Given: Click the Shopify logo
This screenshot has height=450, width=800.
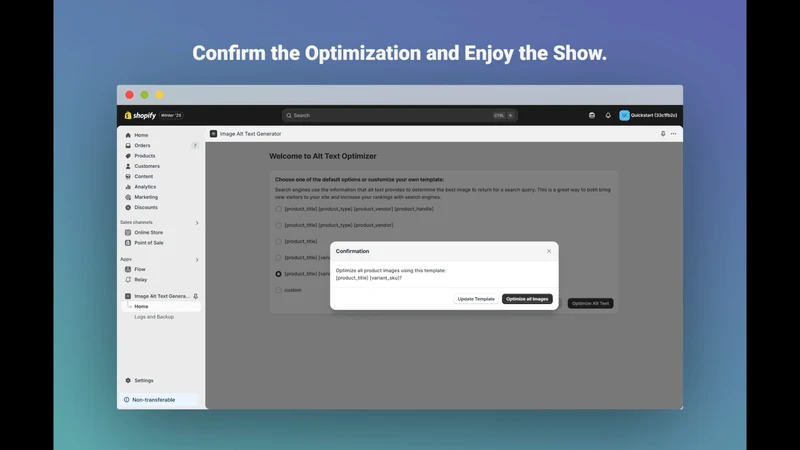Looking at the screenshot, I should (140, 115).
